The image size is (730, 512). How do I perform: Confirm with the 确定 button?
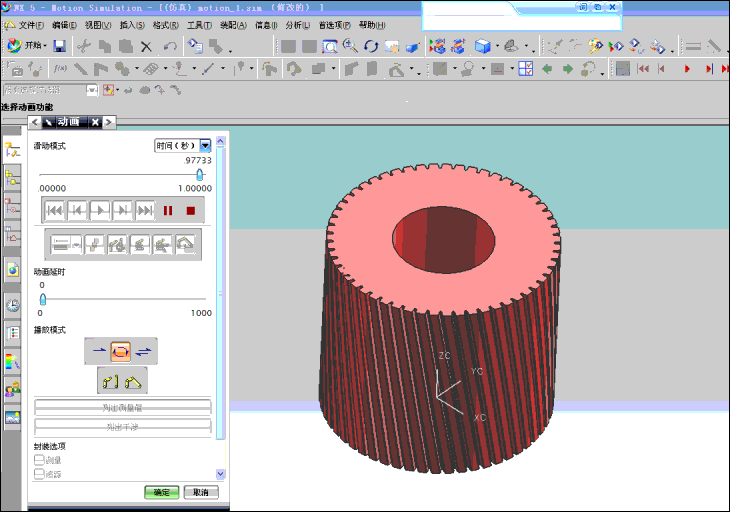pyautogui.click(x=162, y=492)
